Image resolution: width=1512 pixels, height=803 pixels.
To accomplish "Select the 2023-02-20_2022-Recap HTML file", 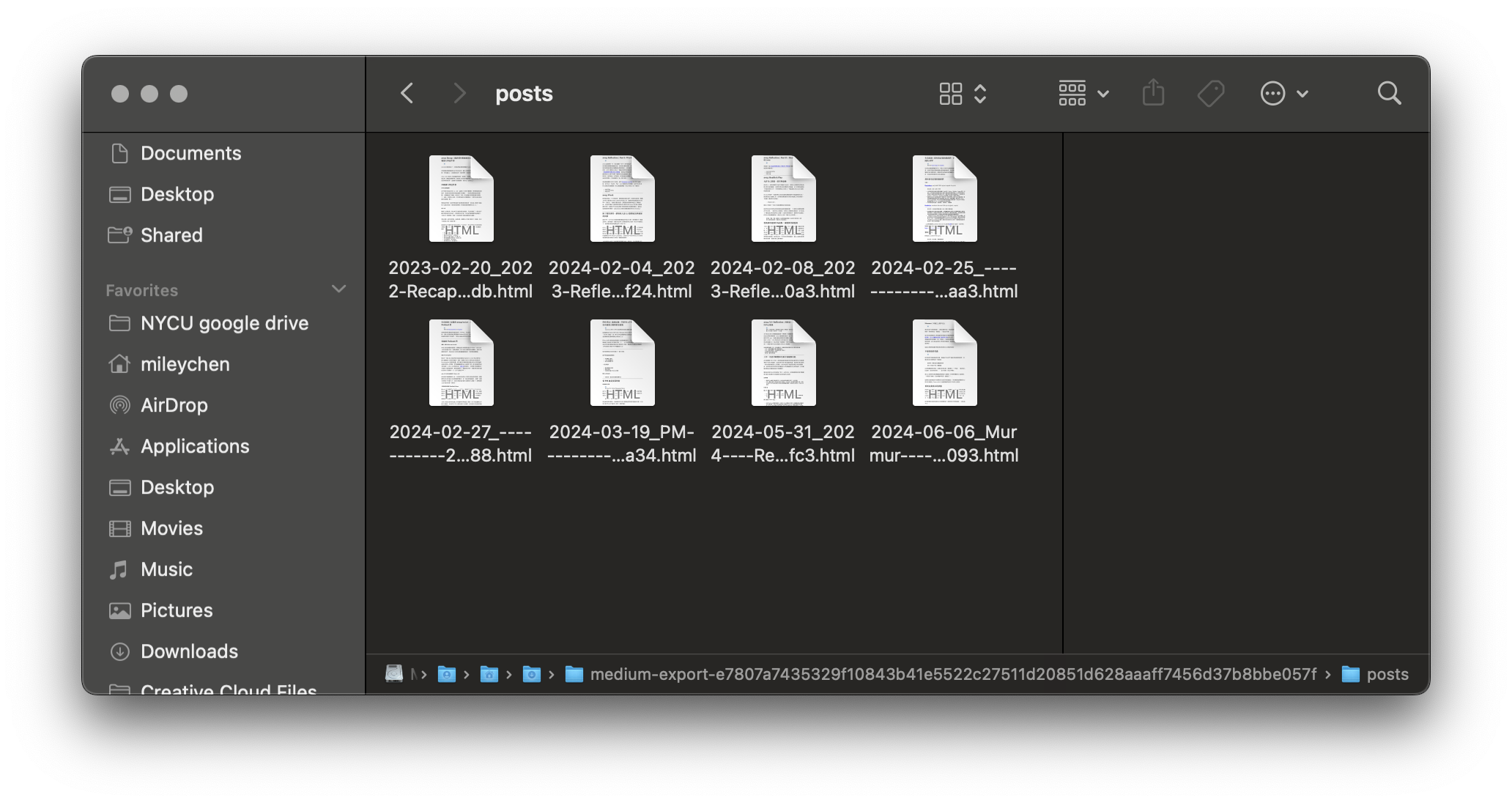I will 461,199.
